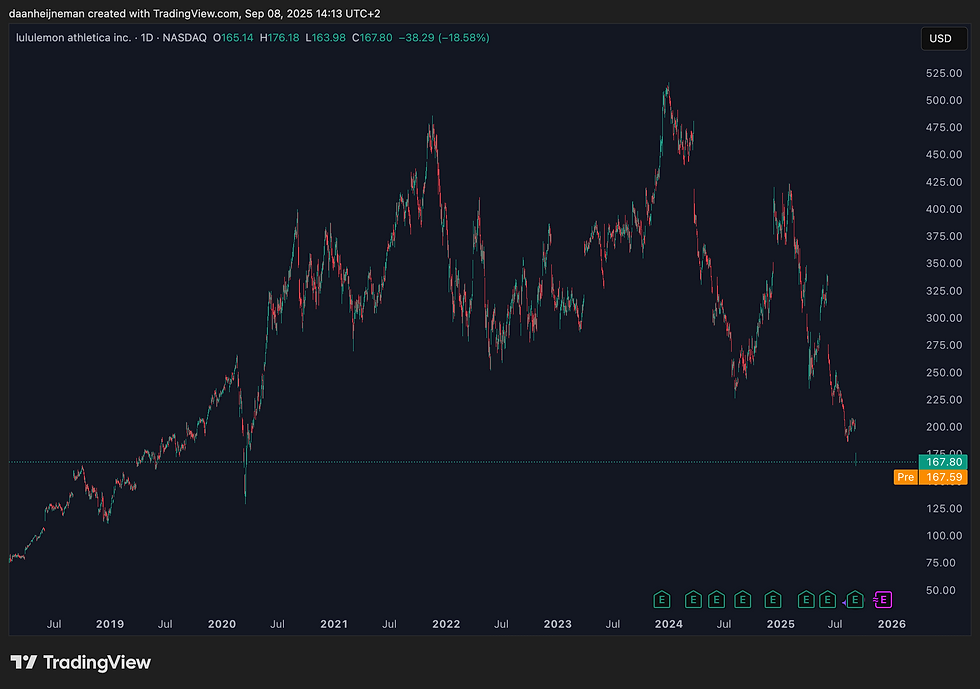Click the 2022 label on time axis

(x=446, y=624)
